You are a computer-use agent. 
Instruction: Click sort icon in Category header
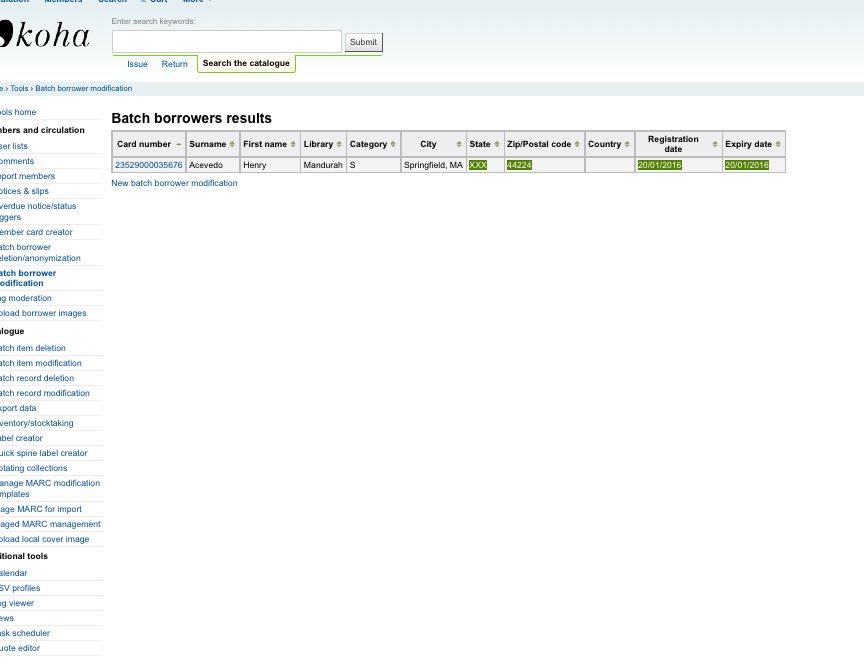coord(394,144)
